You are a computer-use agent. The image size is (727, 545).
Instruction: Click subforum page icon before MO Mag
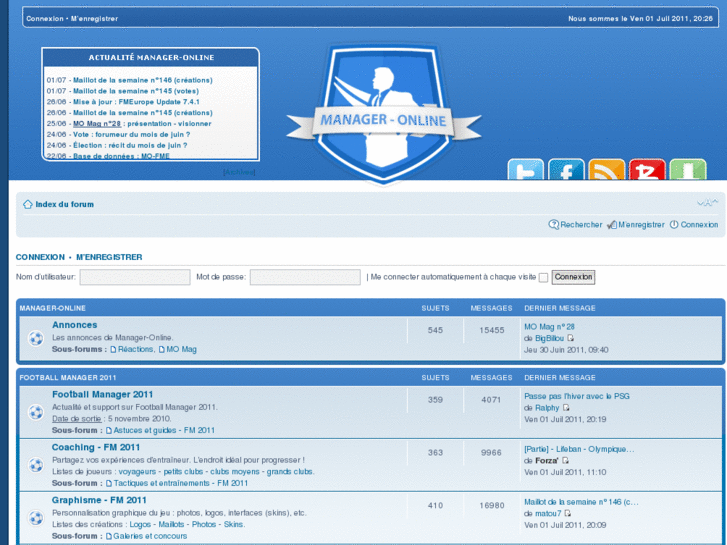click(162, 349)
